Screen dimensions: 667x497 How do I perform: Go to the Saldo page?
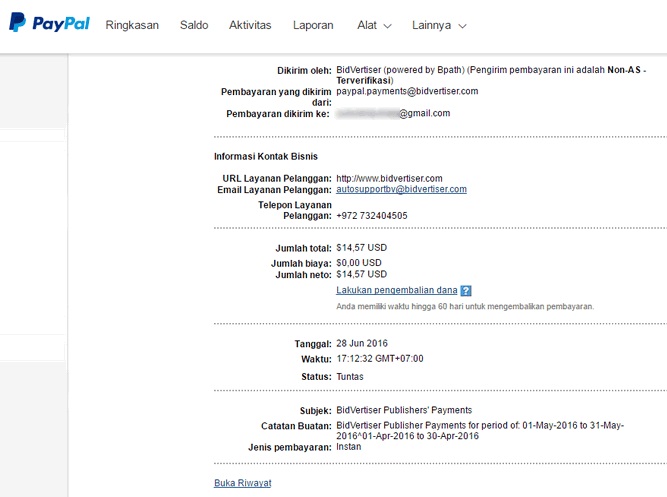pyautogui.click(x=194, y=25)
